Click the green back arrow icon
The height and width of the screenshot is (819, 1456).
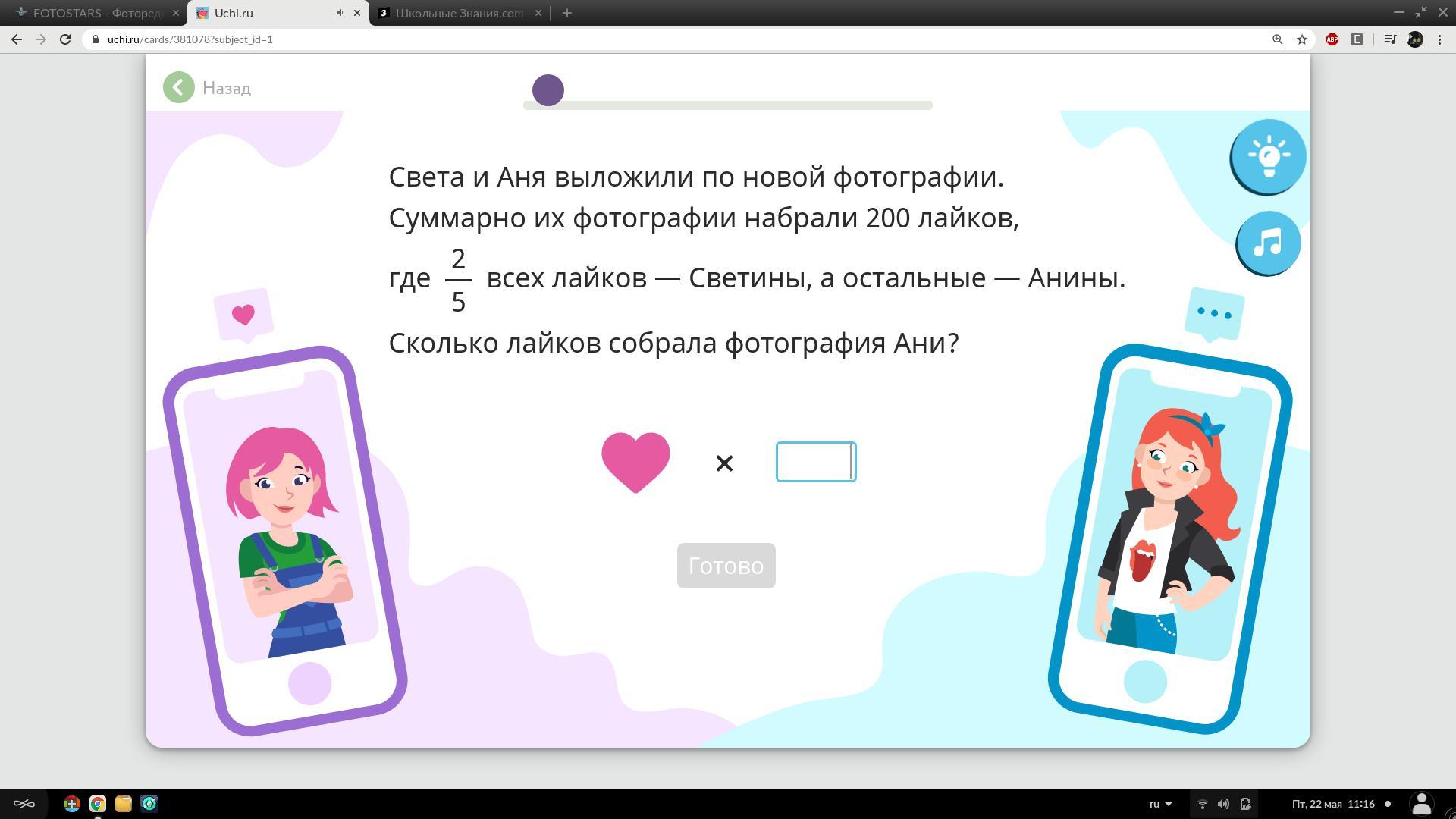[179, 88]
